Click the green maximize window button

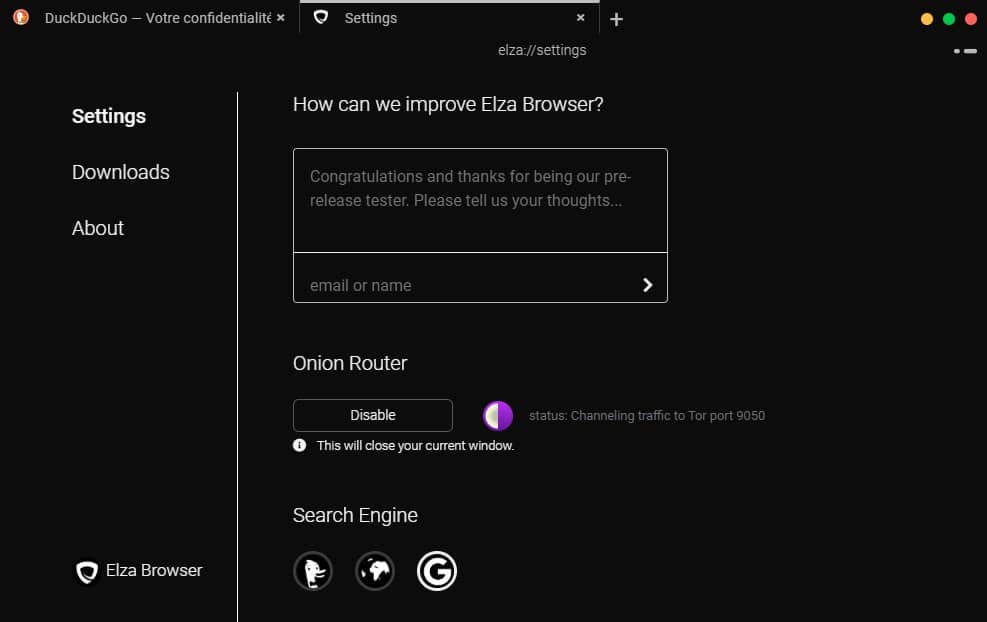pos(949,19)
